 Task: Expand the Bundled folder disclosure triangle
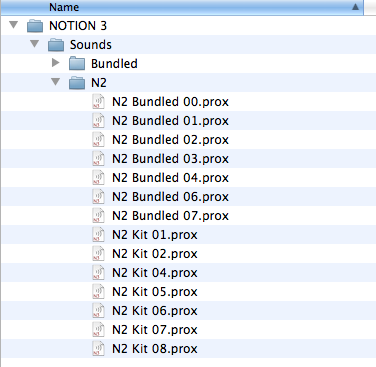(x=56, y=63)
